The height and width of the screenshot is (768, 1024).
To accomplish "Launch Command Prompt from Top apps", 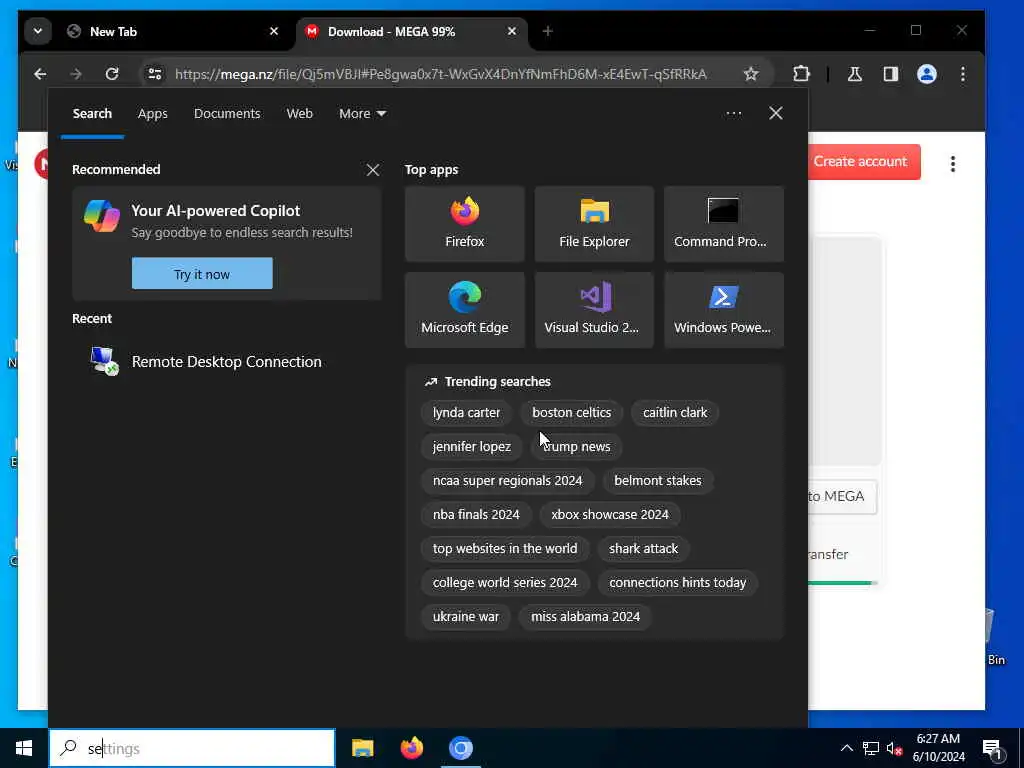I will click(x=724, y=224).
